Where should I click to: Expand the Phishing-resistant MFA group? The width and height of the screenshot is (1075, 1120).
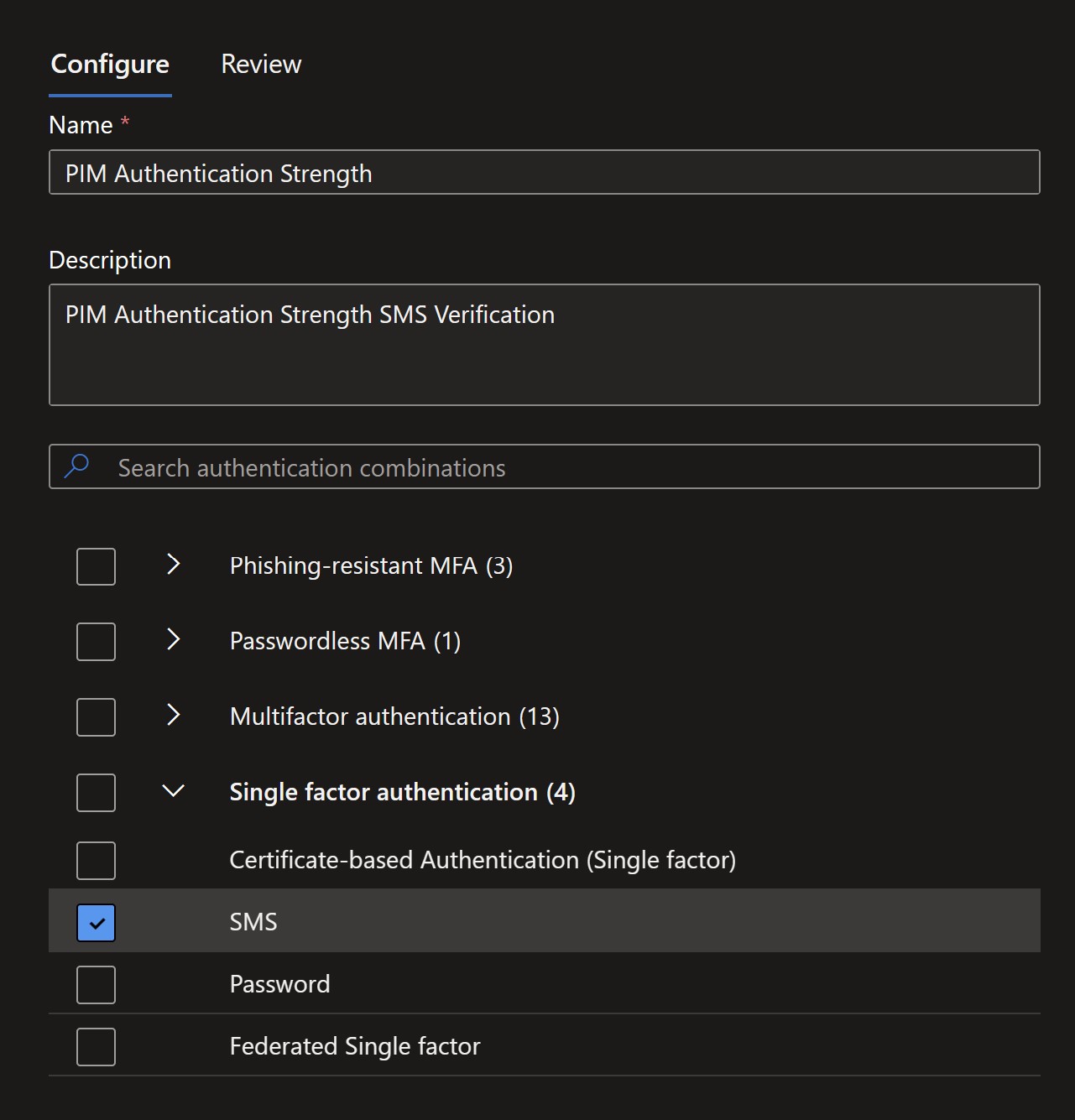click(173, 565)
